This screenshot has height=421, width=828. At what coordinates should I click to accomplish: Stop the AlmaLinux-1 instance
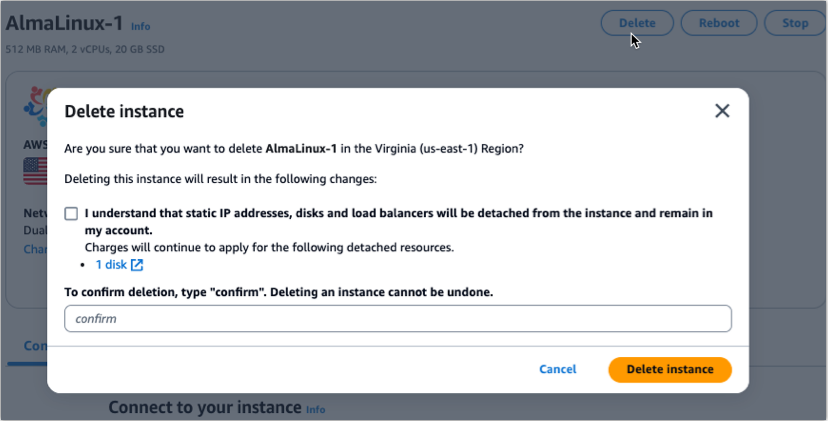(x=794, y=22)
